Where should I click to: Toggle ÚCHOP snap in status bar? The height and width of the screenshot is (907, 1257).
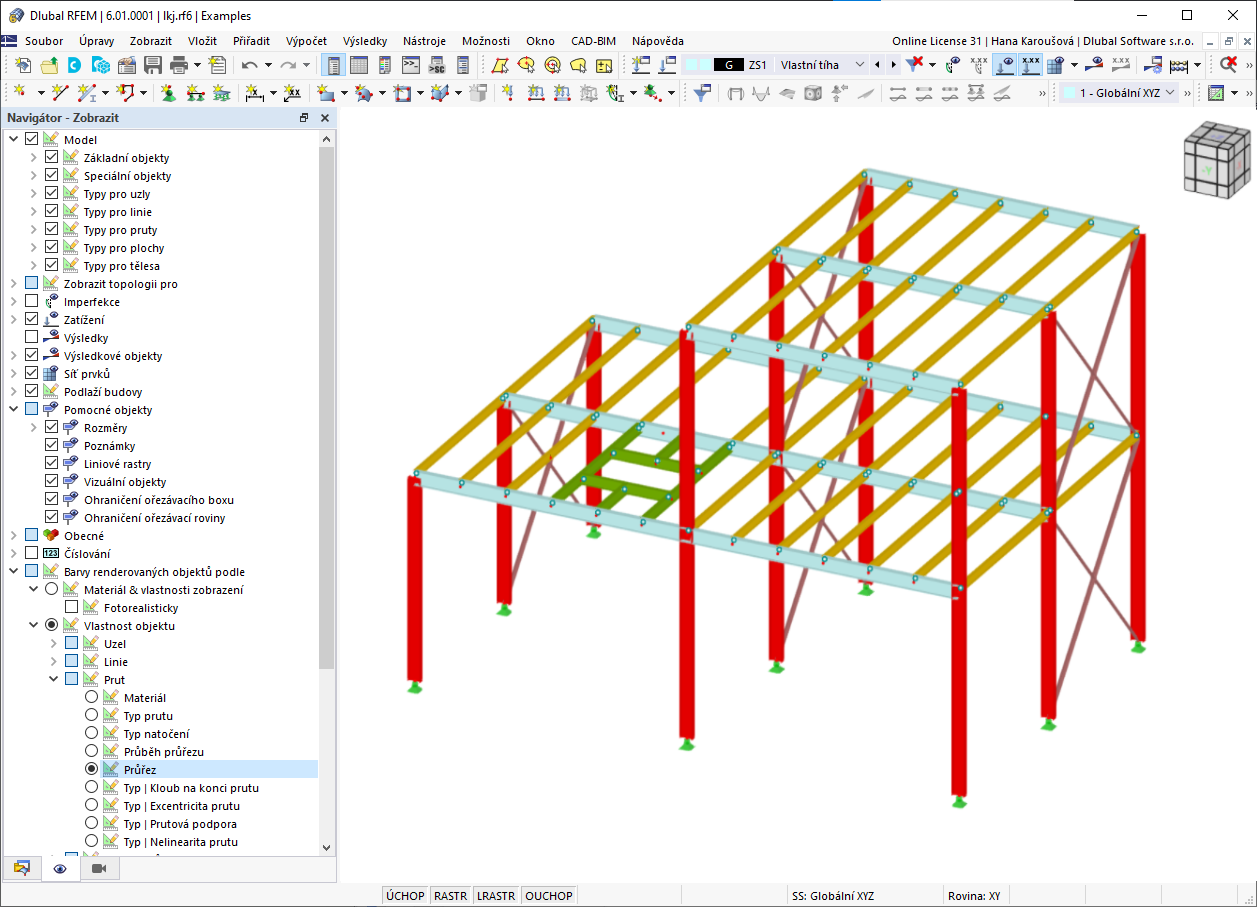tap(405, 896)
